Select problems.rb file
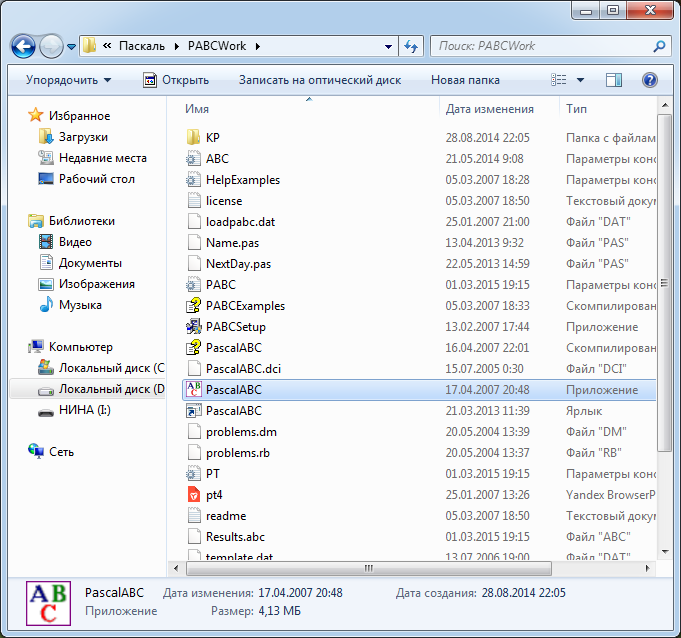The width and height of the screenshot is (681, 638). point(238,453)
